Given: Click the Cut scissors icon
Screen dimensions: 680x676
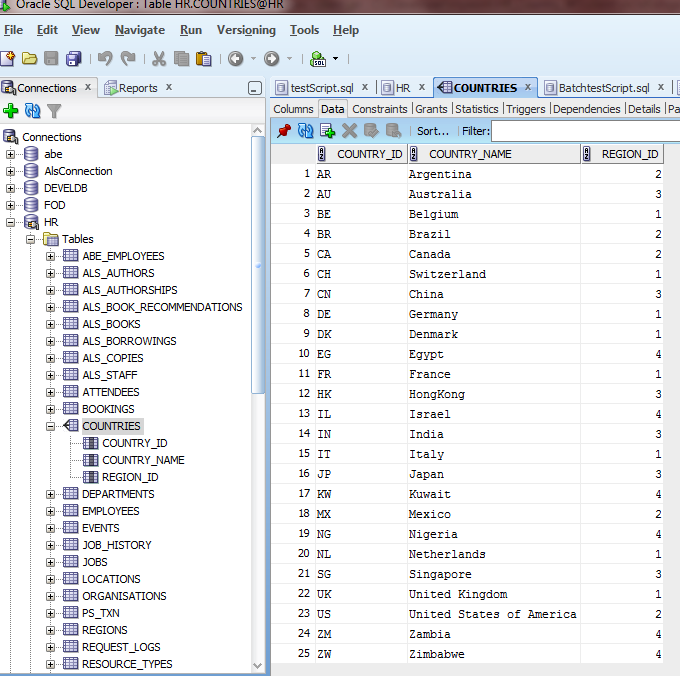Looking at the screenshot, I should [159, 59].
